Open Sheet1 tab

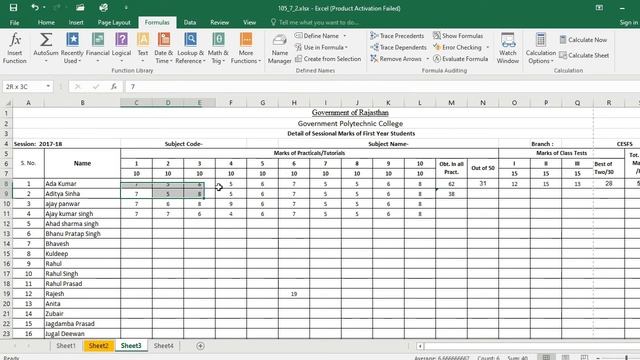click(66, 346)
